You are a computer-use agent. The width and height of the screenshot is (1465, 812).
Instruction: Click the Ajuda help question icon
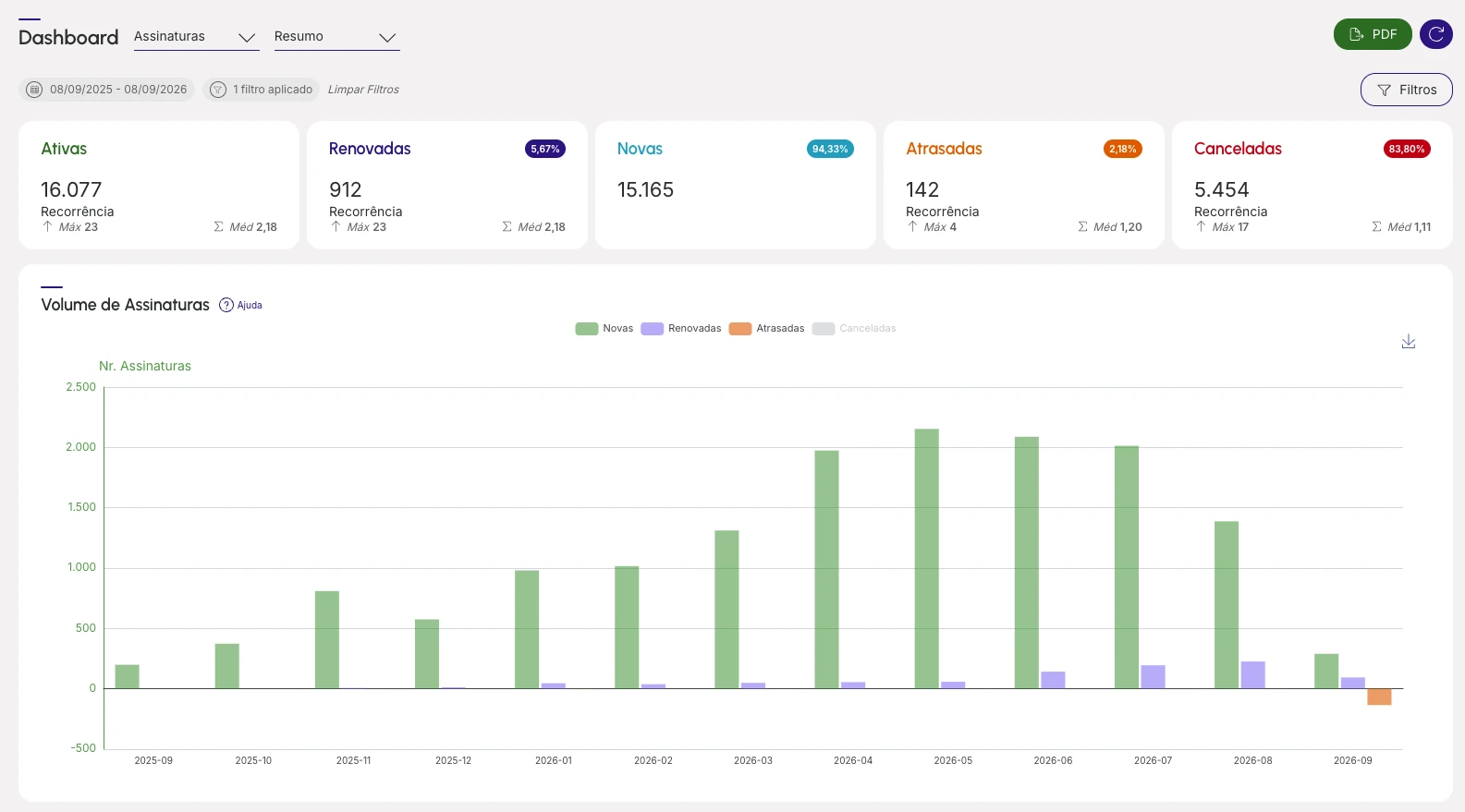coord(226,305)
